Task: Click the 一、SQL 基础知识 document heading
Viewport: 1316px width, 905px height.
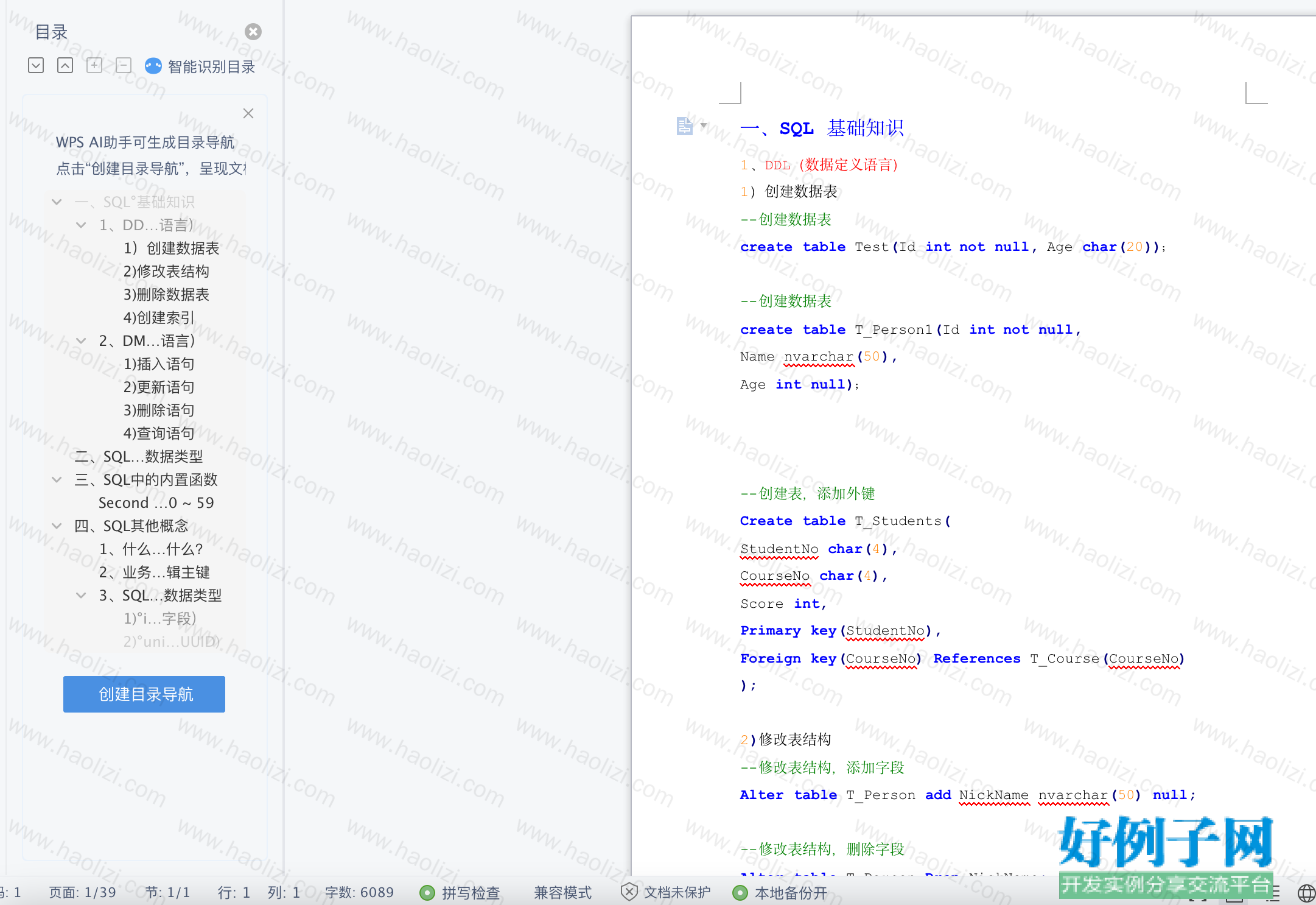Action: pyautogui.click(x=822, y=128)
